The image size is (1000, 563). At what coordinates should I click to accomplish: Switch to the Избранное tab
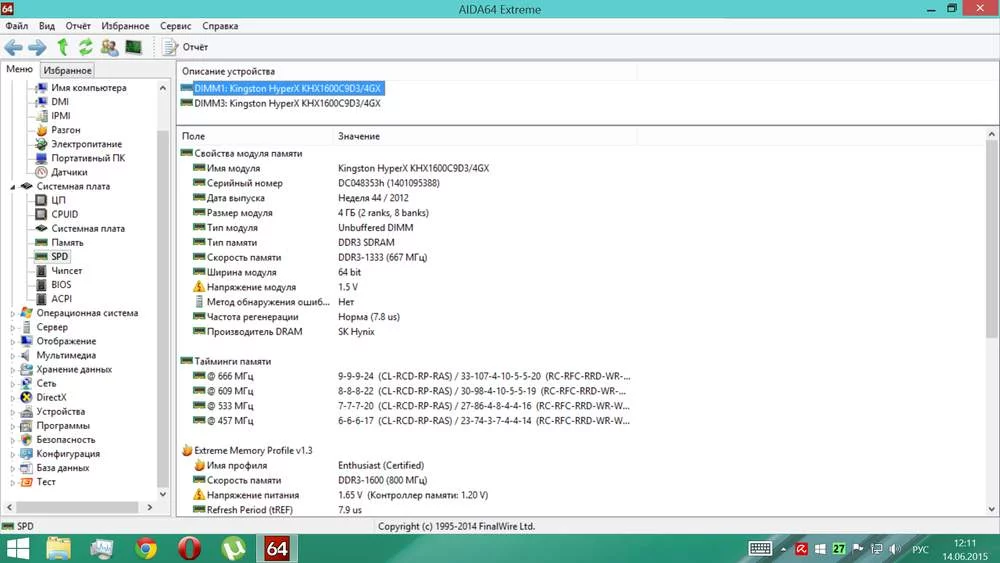(68, 70)
